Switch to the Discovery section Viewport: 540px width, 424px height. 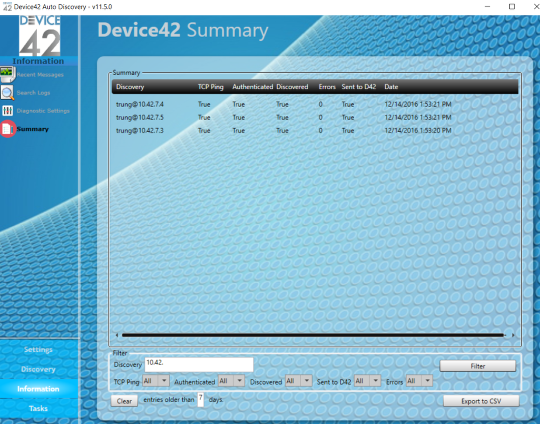pyautogui.click(x=38, y=369)
